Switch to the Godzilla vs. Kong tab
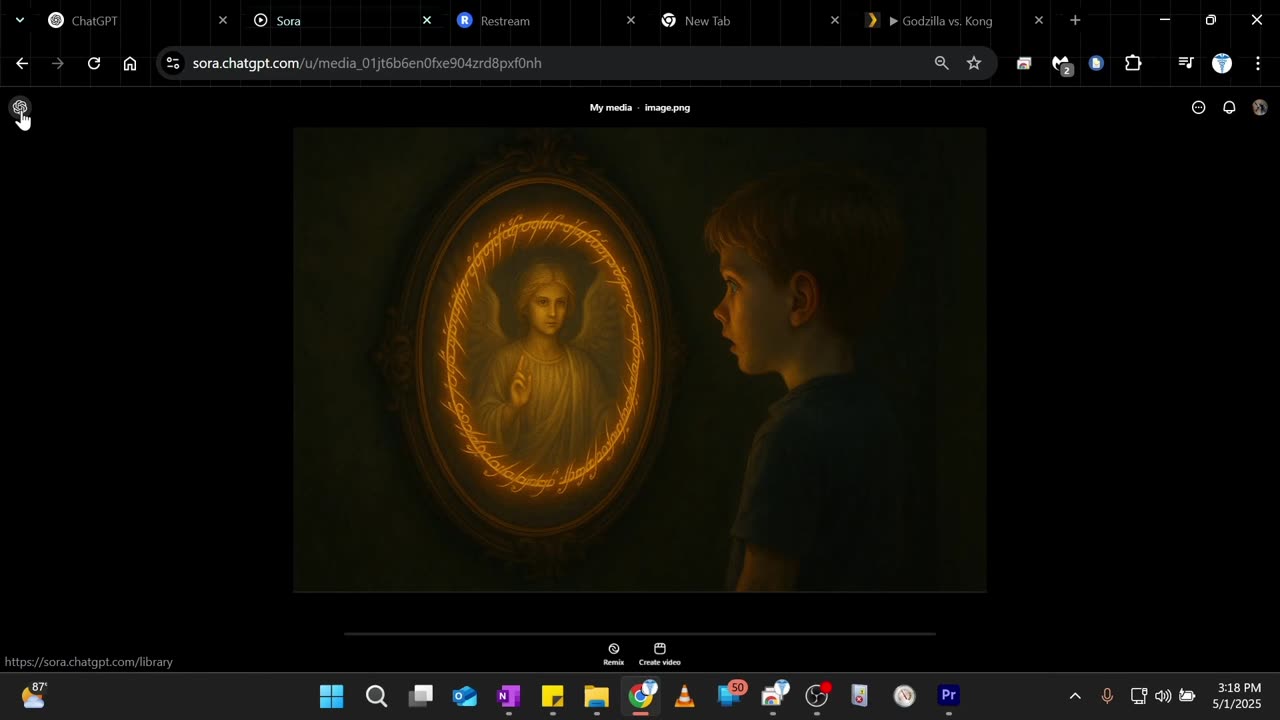 (945, 21)
